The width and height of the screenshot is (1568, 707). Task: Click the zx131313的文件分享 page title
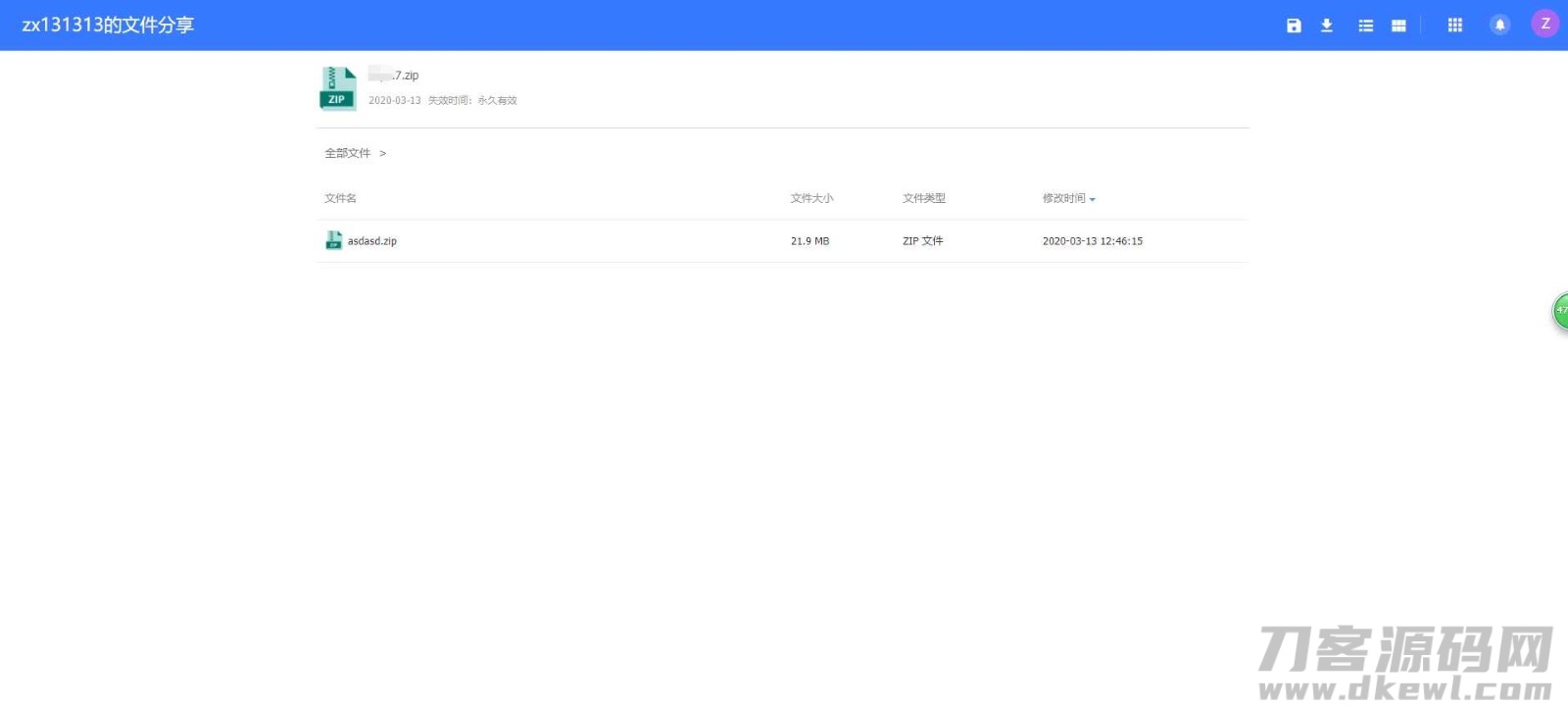coord(108,25)
